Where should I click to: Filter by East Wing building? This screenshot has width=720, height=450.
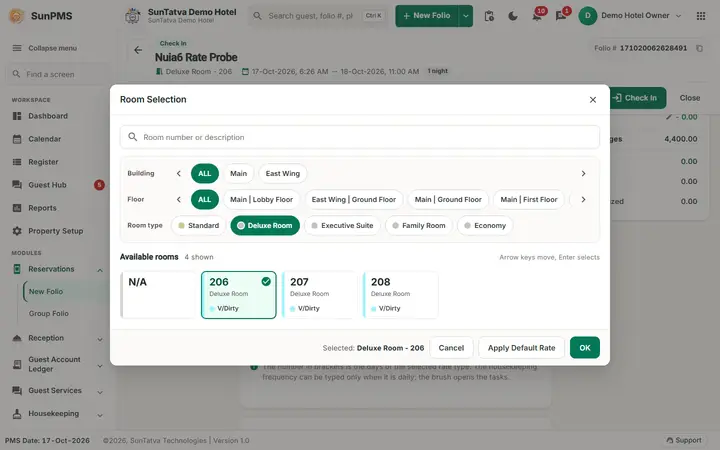282,174
